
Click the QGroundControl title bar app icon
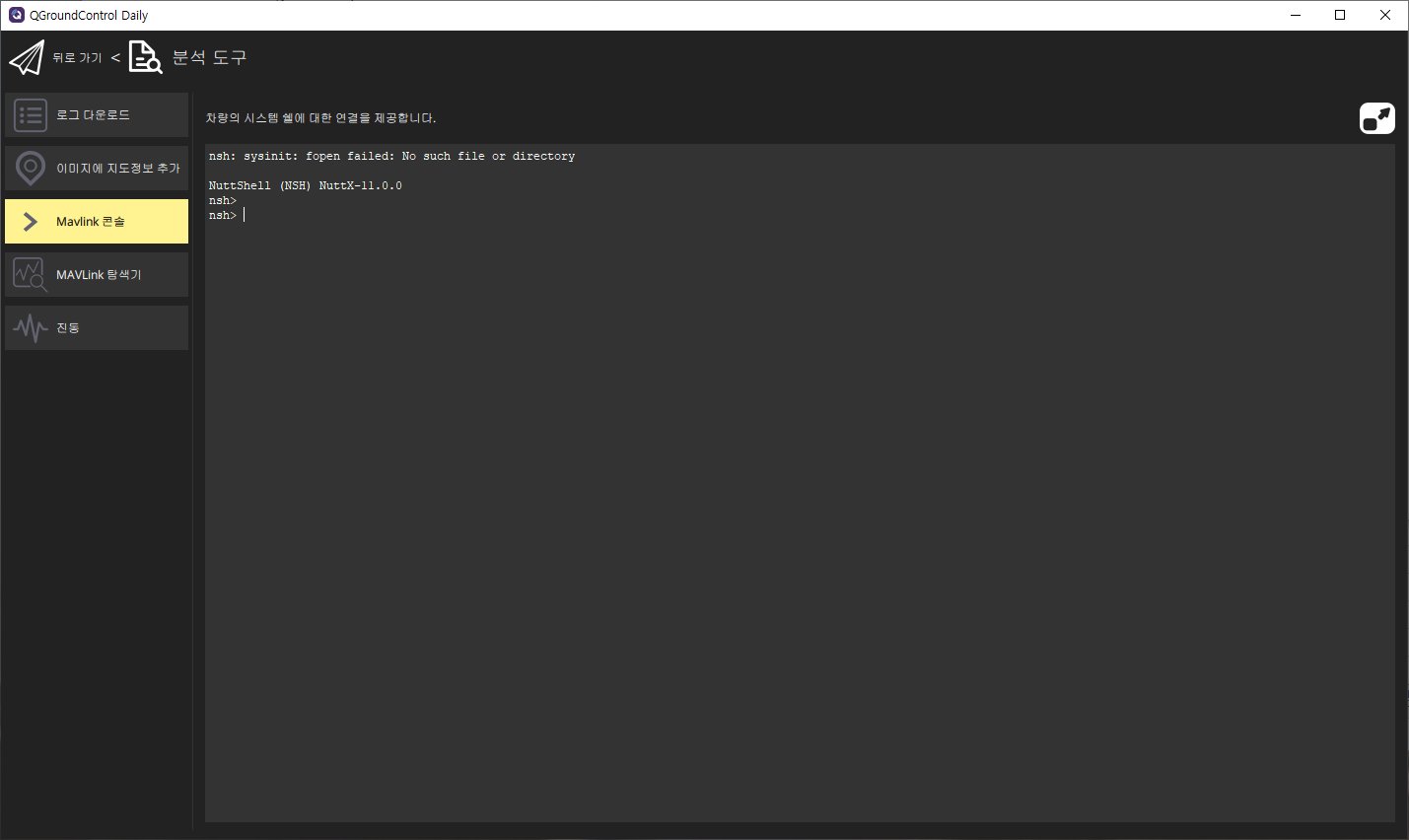point(16,15)
